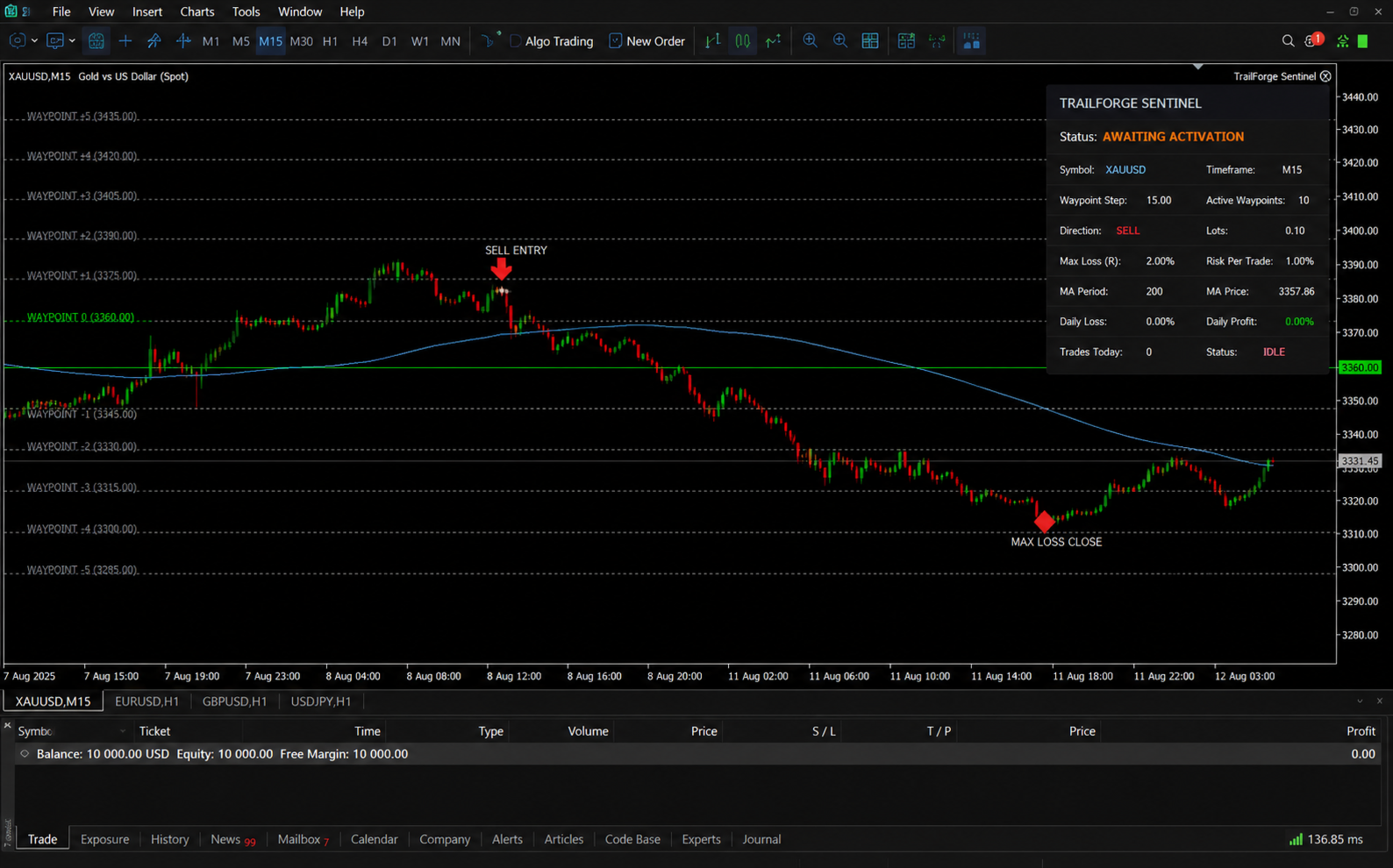
Task: Switch chart to MN timeframe
Action: [450, 41]
